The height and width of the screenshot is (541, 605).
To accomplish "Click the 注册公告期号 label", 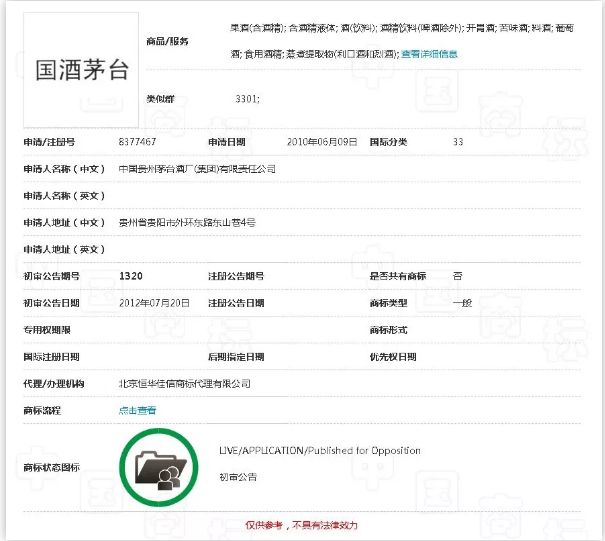I will (x=236, y=276).
